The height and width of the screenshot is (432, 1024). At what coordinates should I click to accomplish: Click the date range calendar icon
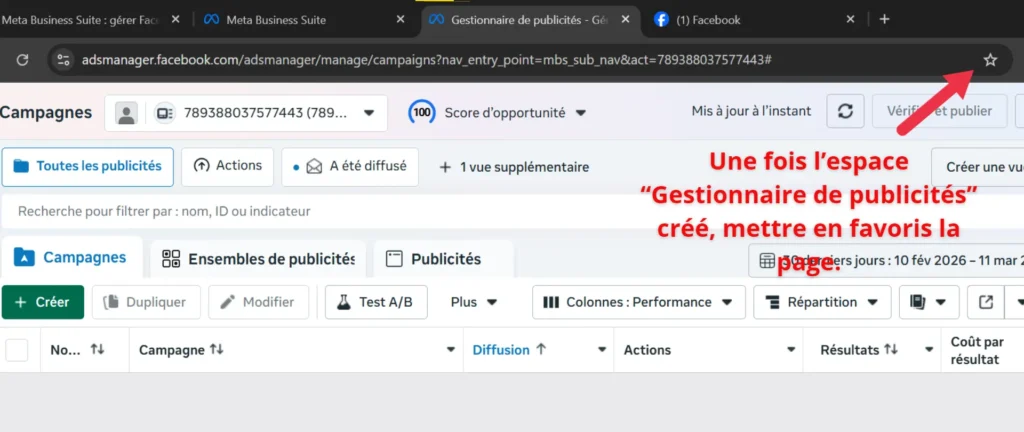[768, 260]
